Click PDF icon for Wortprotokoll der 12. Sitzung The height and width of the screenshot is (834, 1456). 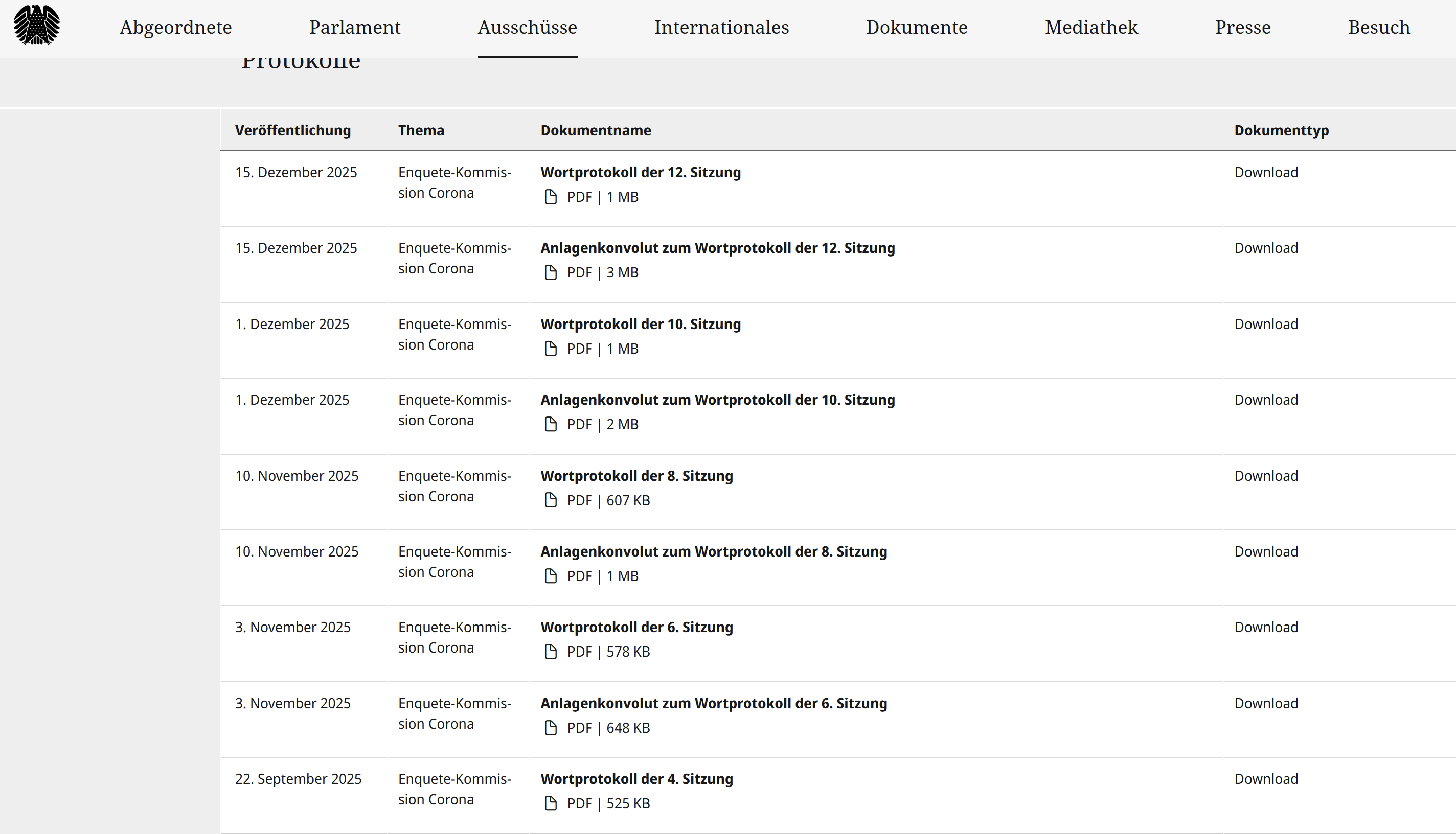pyautogui.click(x=550, y=197)
